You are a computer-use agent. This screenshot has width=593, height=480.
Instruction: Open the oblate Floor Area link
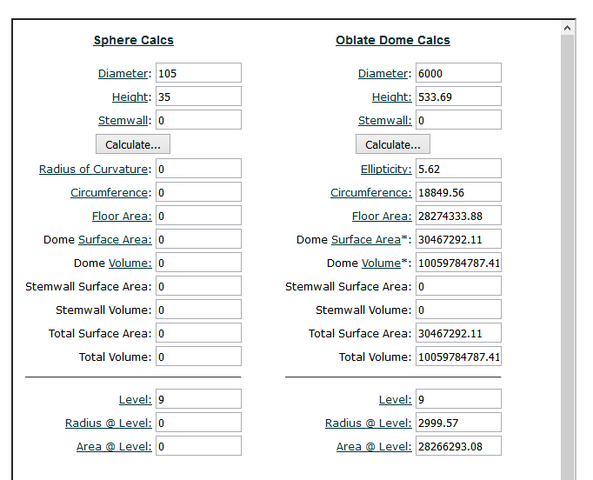(x=382, y=216)
